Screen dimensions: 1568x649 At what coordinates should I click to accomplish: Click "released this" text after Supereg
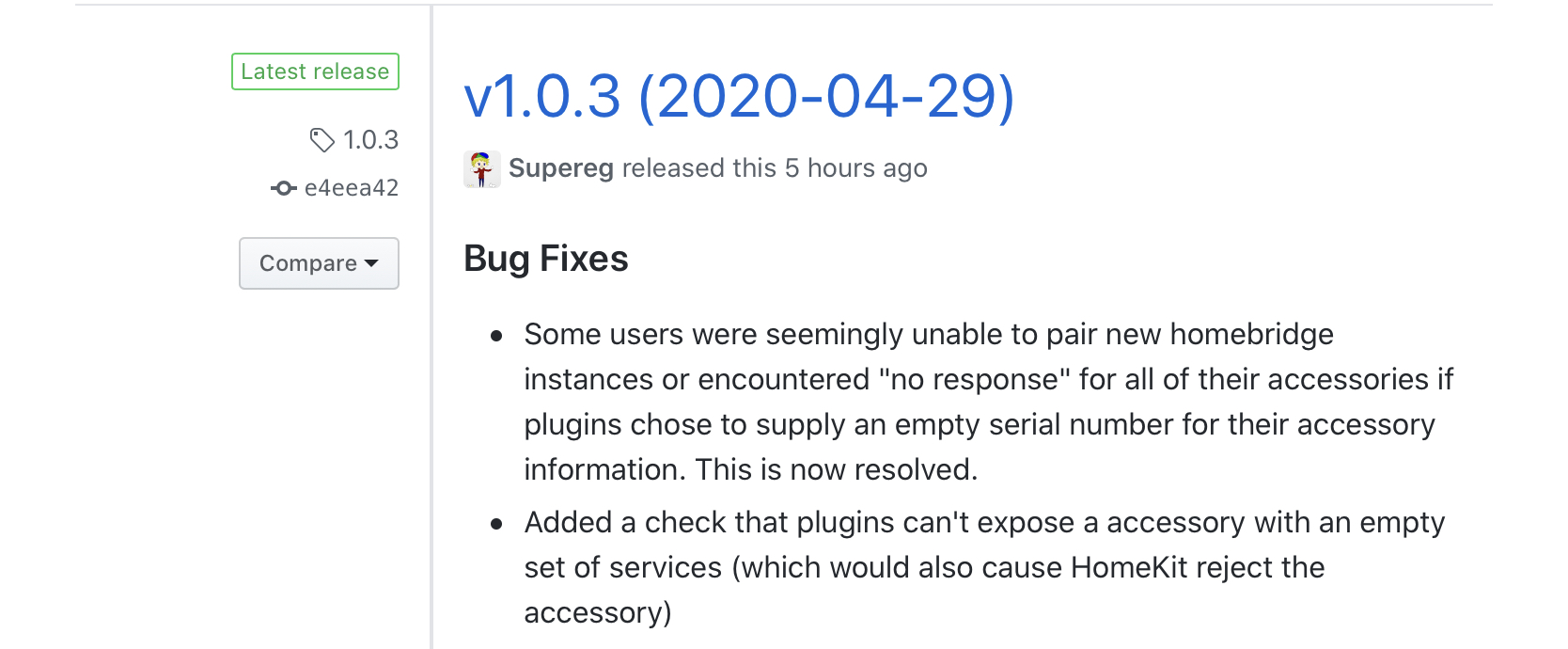point(698,168)
